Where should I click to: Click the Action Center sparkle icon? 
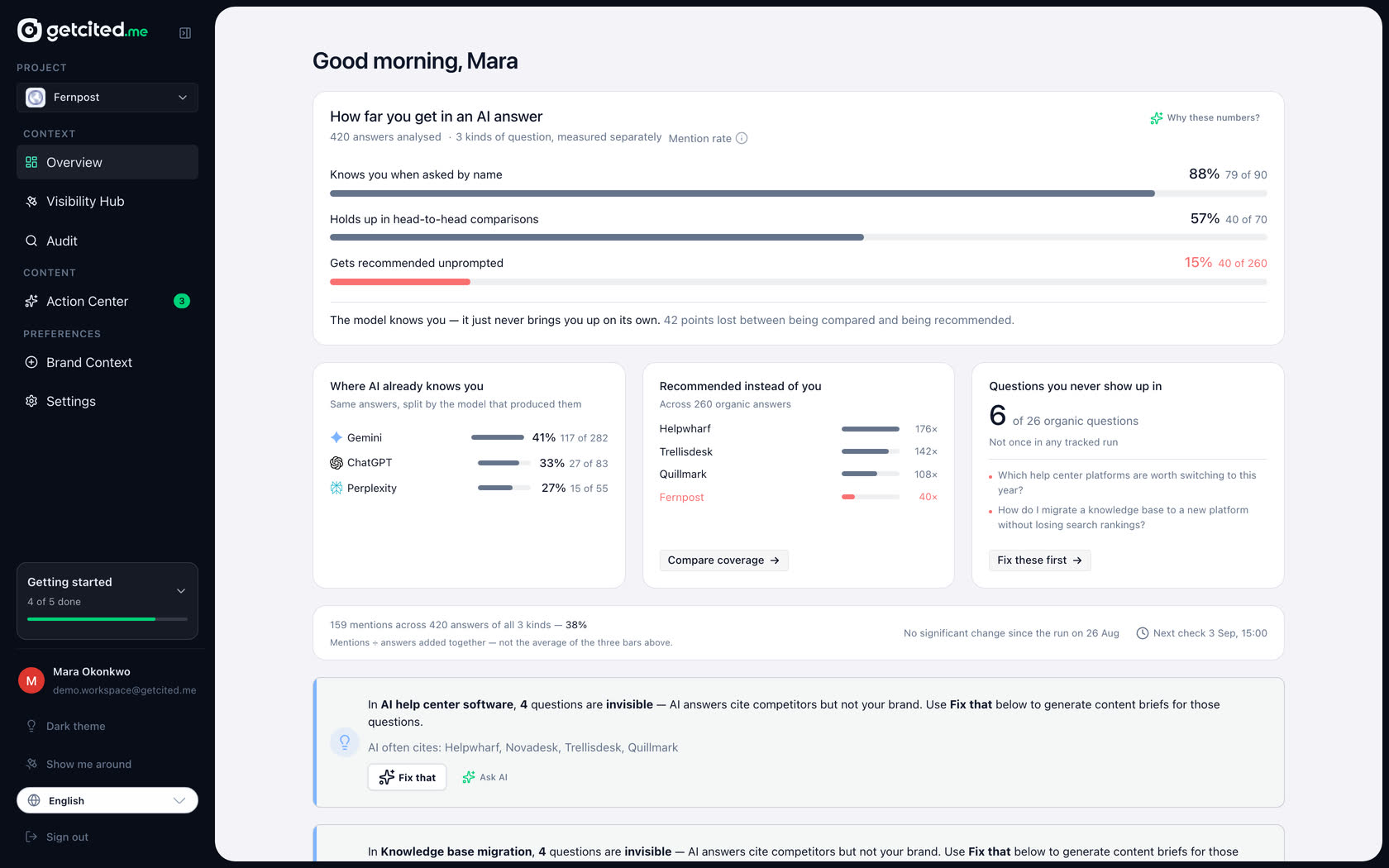point(31,302)
